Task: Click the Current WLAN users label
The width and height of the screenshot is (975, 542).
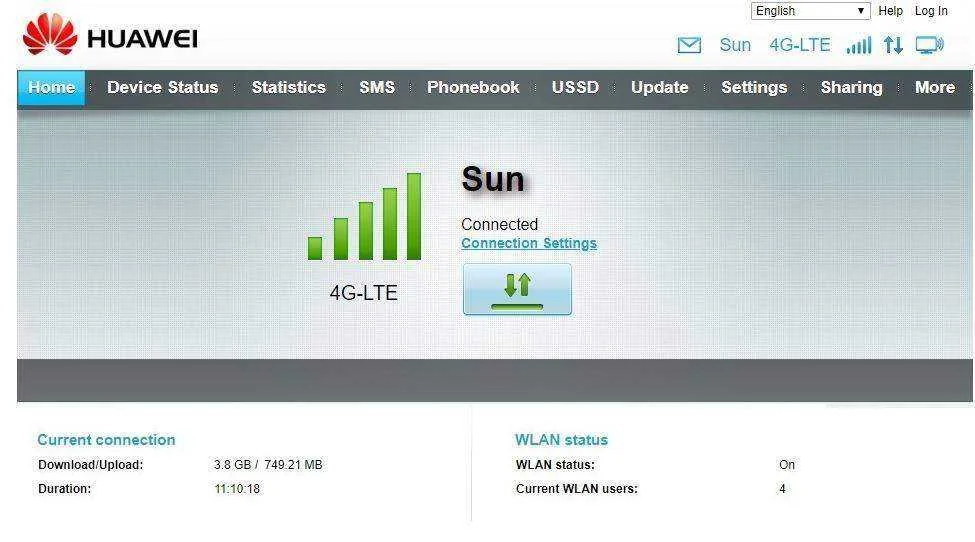Action: pos(576,489)
